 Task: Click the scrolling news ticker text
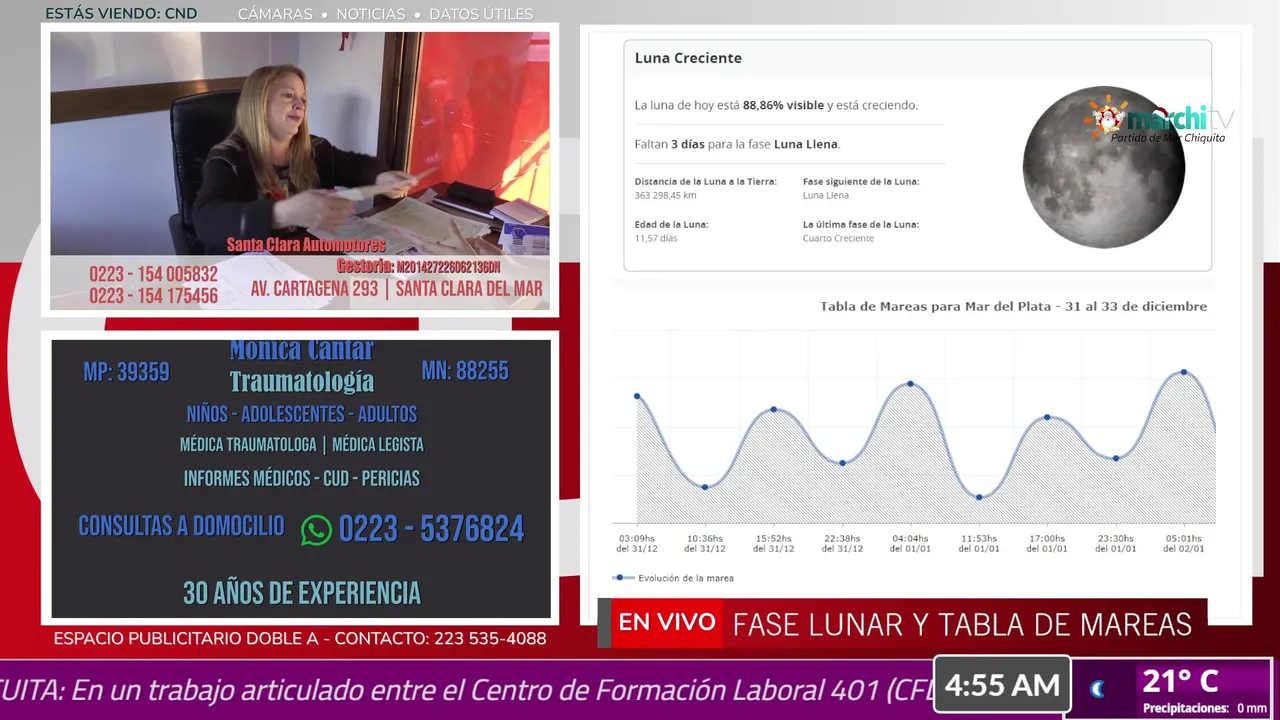point(466,690)
